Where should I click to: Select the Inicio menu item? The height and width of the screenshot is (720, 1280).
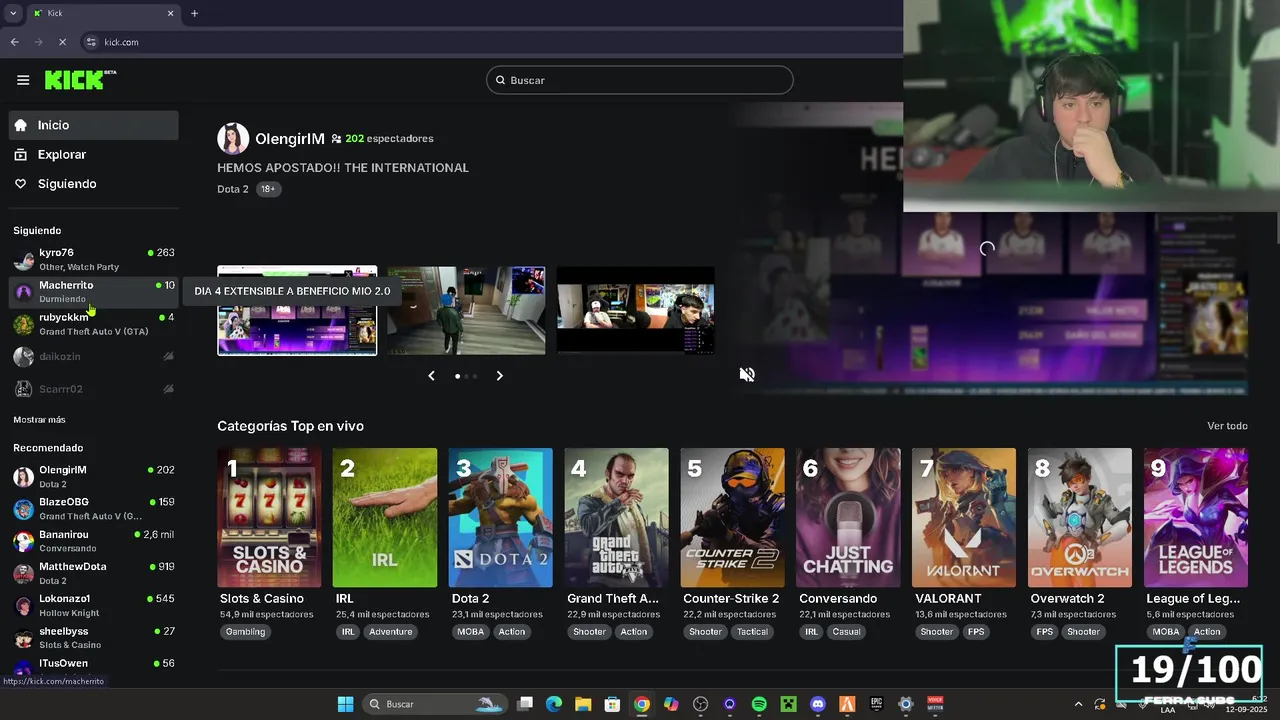pyautogui.click(x=94, y=125)
